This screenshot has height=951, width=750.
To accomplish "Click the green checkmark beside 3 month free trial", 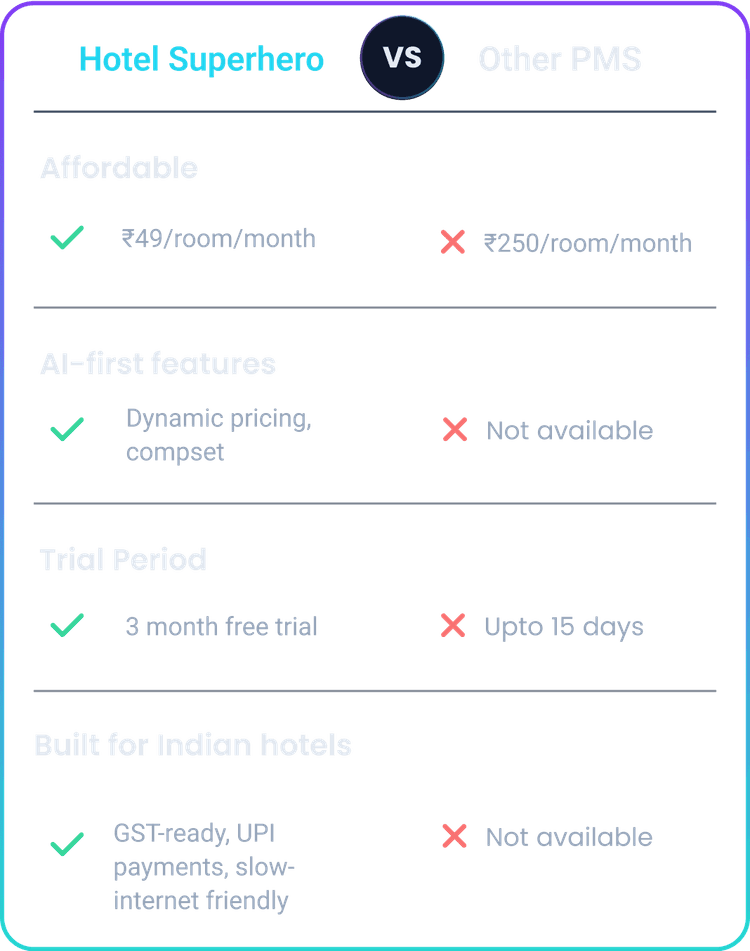I will coord(66,626).
